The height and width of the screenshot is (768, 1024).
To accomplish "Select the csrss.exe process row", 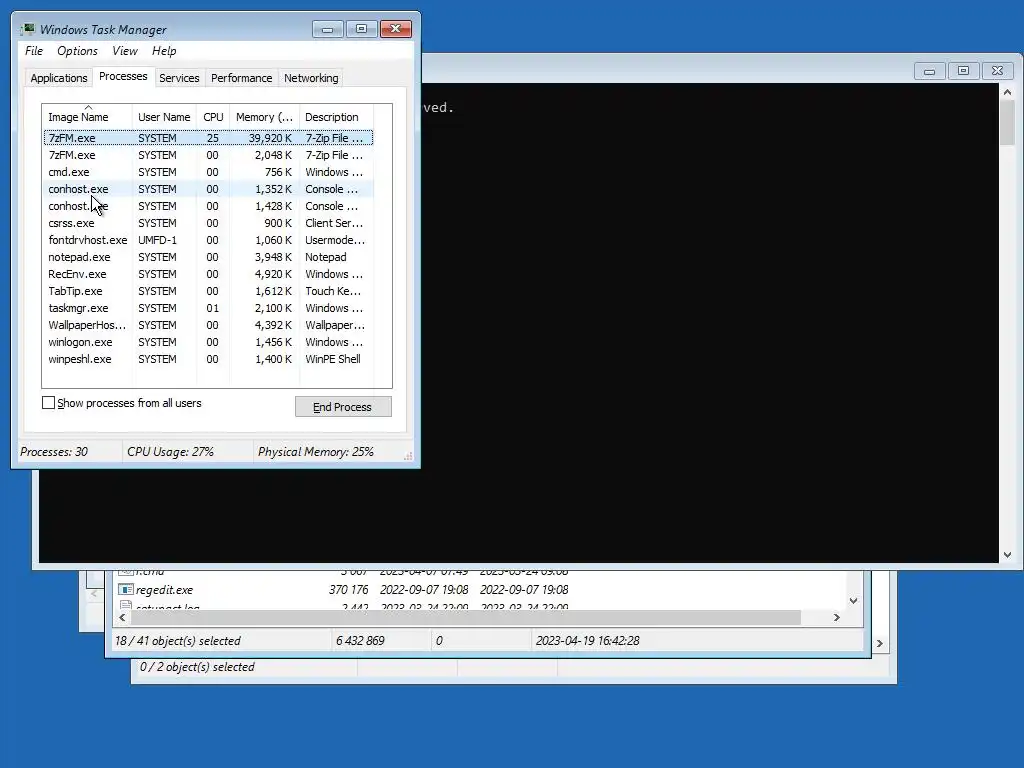I will click(208, 223).
